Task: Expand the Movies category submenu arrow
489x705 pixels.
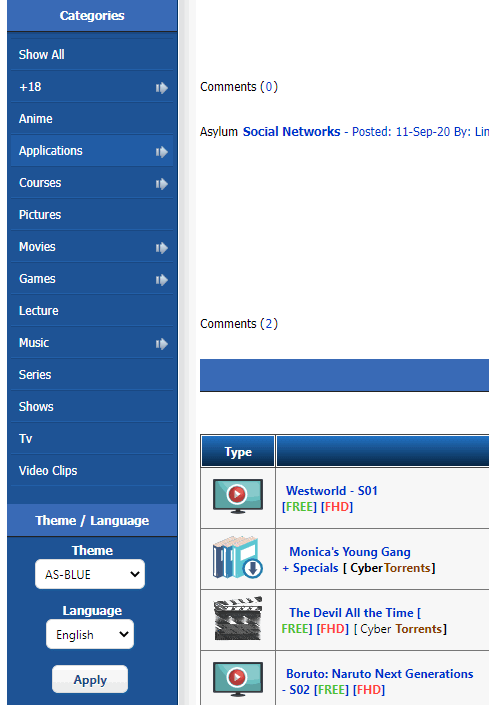Action: (x=162, y=248)
